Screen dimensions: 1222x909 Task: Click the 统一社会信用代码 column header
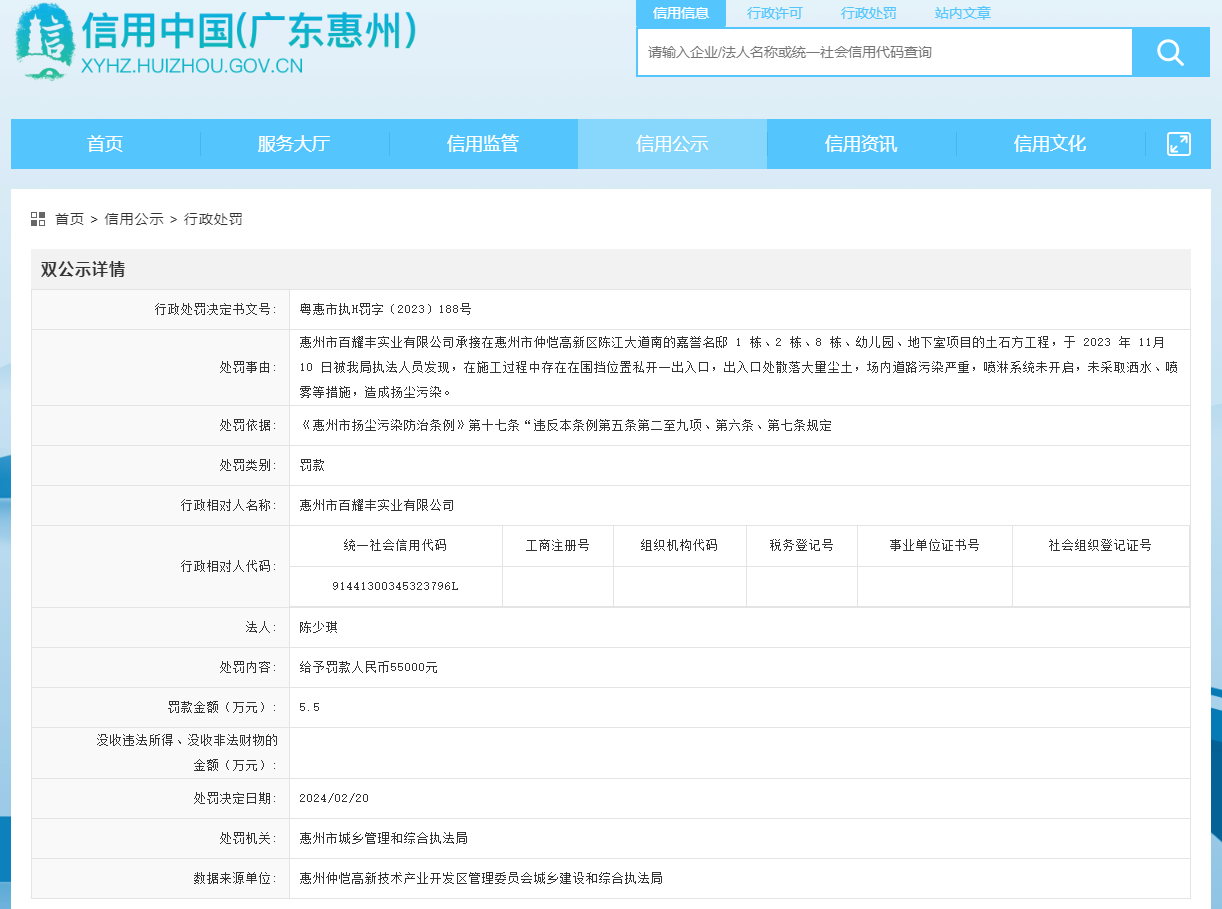coord(395,546)
